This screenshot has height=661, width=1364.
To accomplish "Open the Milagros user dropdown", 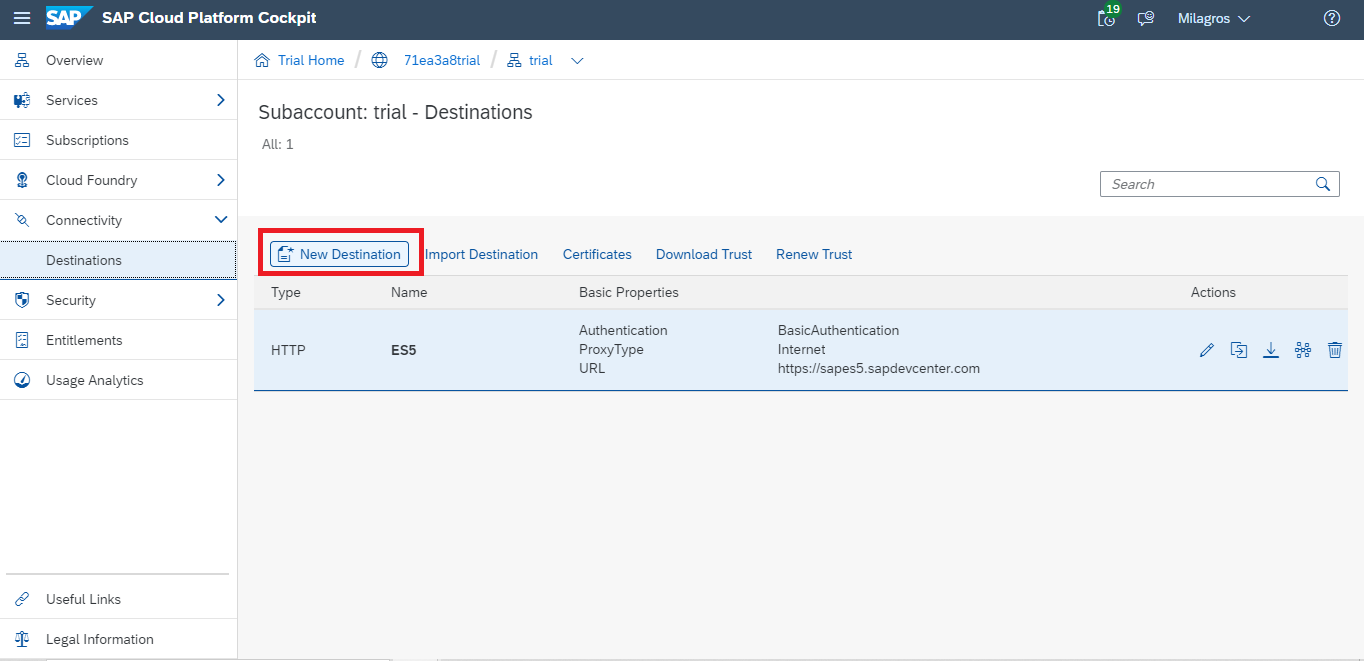I will [1214, 19].
